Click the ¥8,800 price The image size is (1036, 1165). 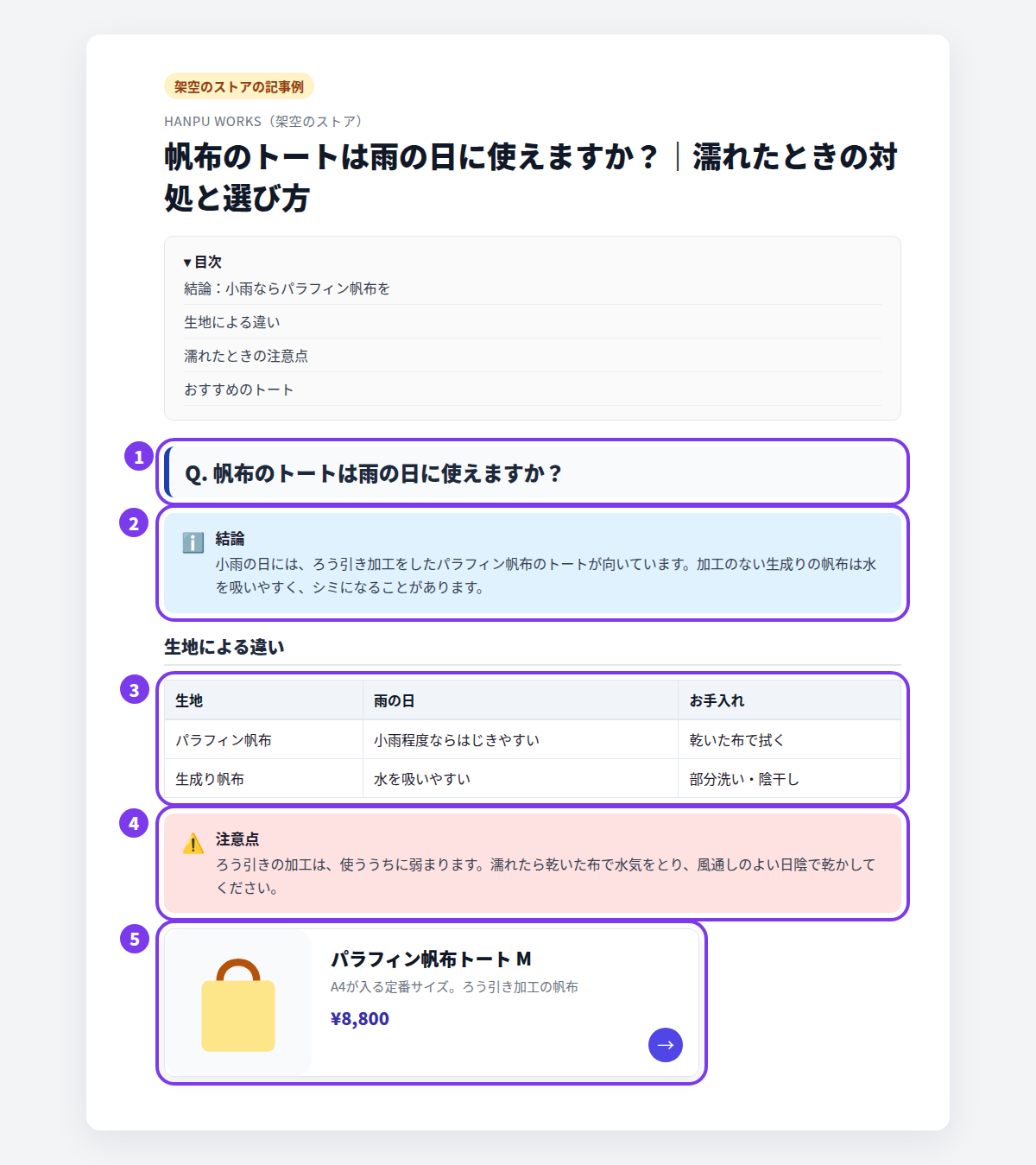pos(360,1019)
